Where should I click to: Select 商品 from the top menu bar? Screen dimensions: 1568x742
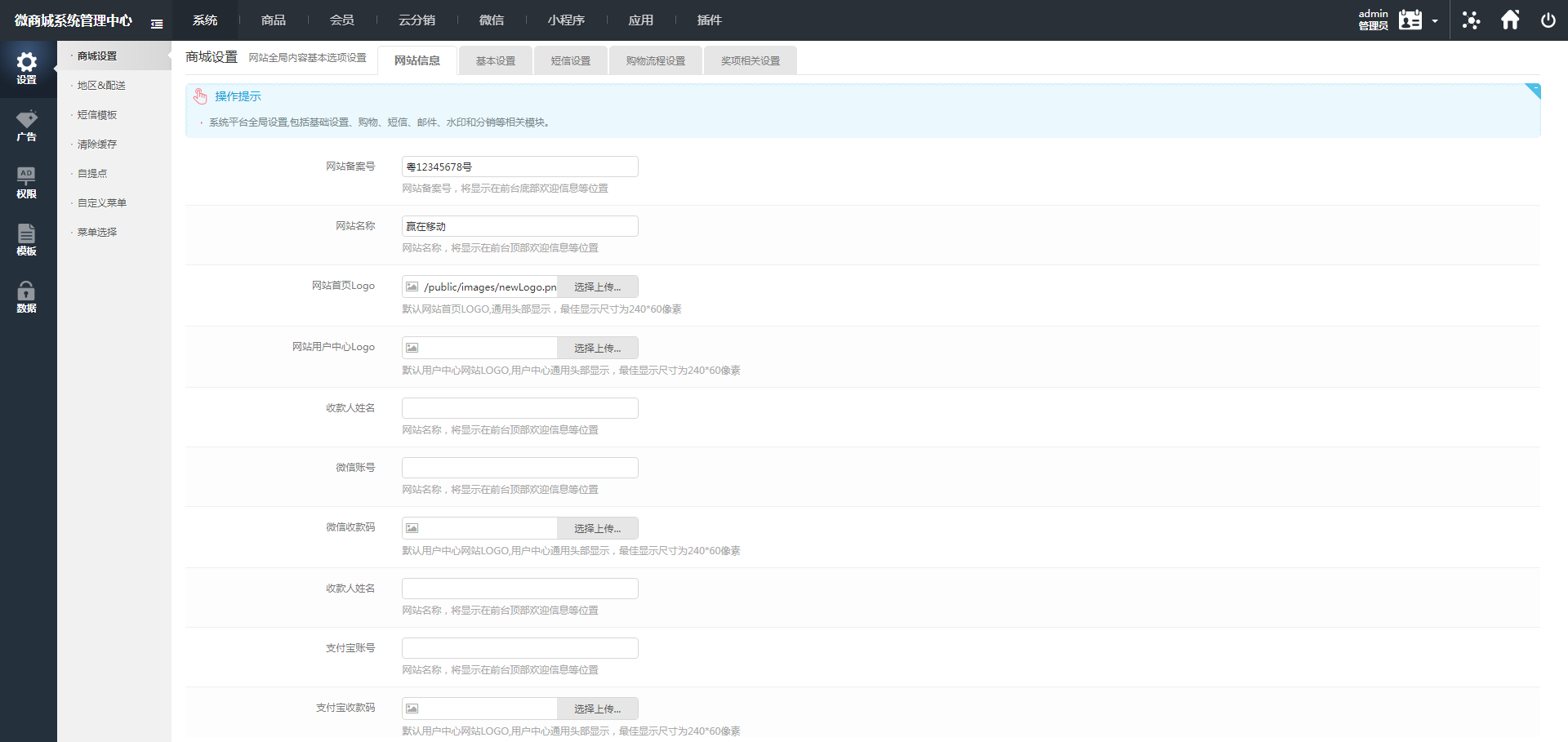(x=273, y=20)
